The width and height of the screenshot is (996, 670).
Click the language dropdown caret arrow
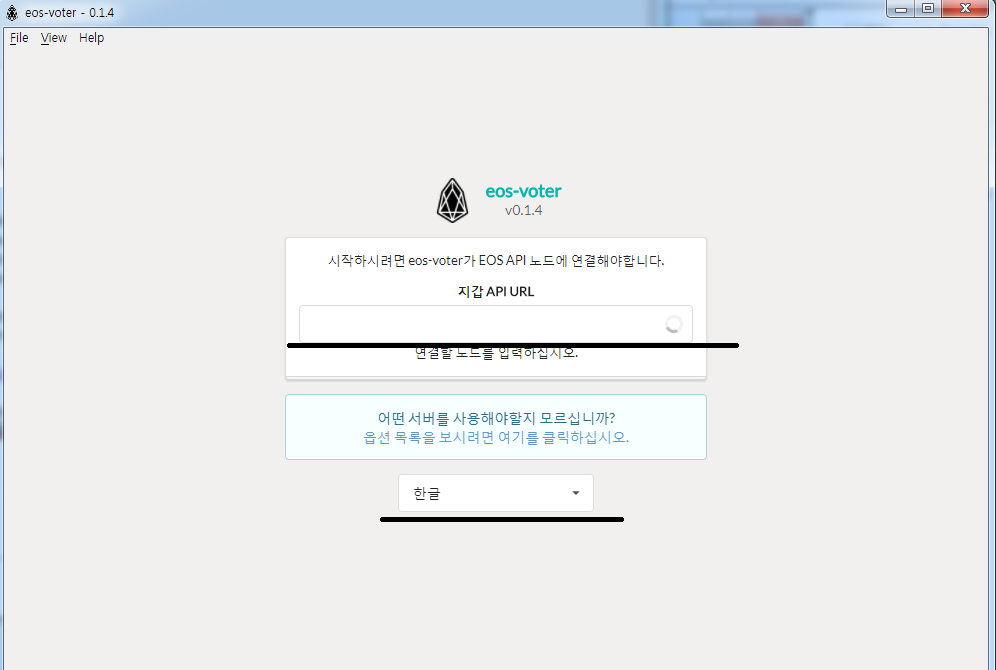click(575, 493)
